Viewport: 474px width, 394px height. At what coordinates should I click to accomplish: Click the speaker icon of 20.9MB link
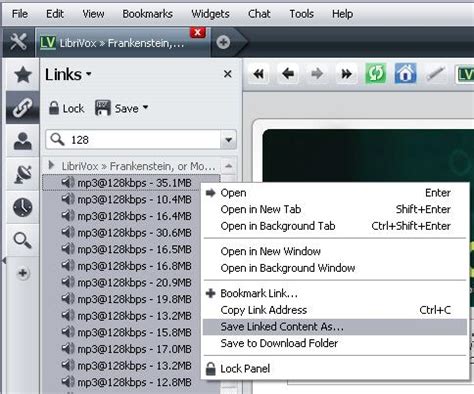click(x=68, y=282)
